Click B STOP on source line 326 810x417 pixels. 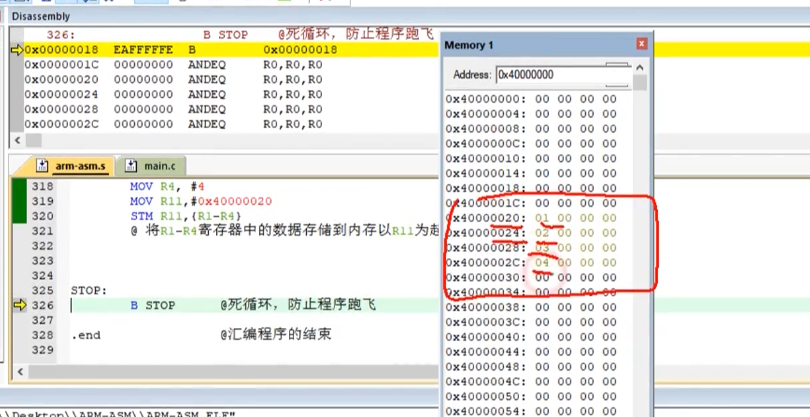(x=152, y=305)
